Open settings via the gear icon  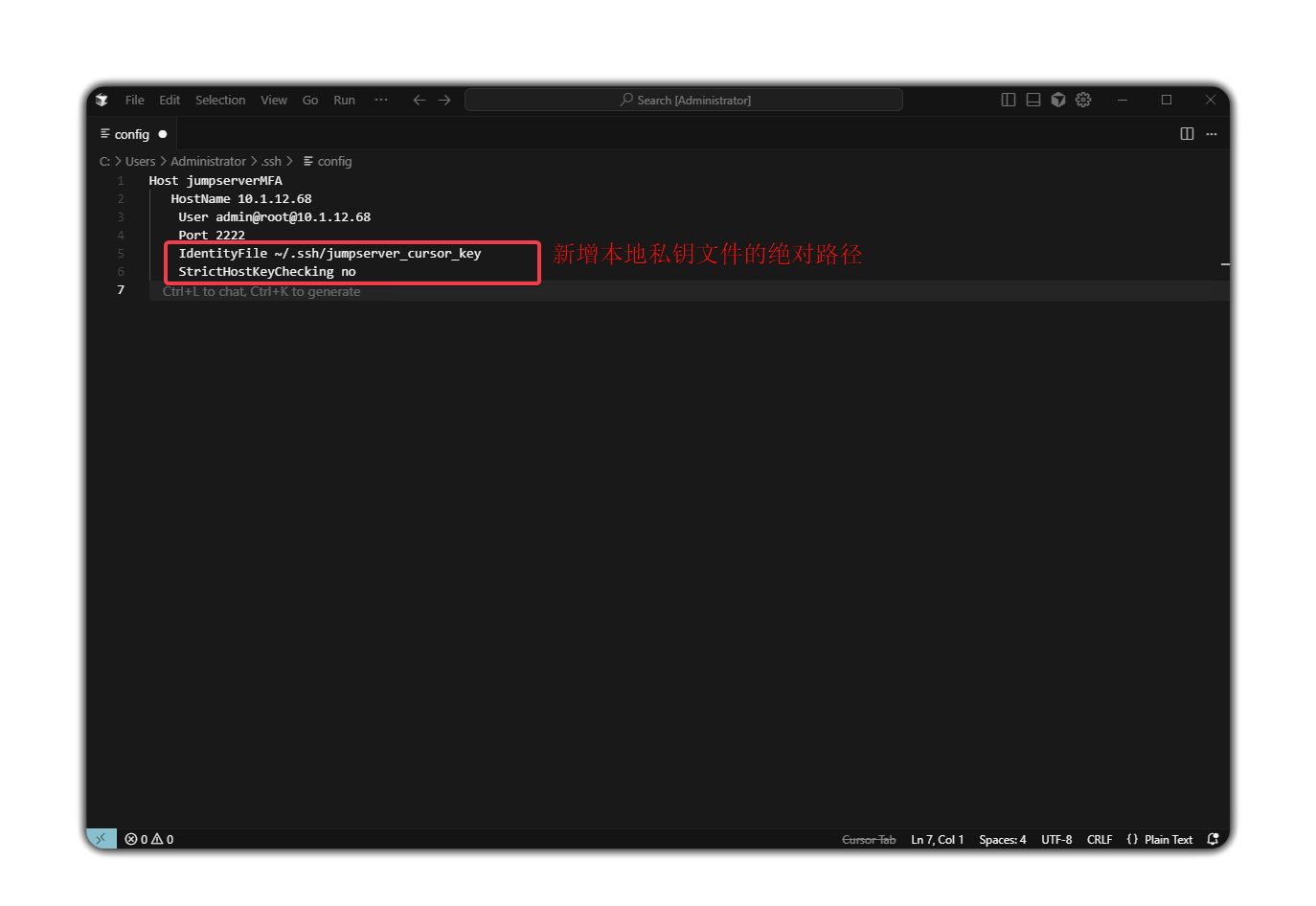1083,100
